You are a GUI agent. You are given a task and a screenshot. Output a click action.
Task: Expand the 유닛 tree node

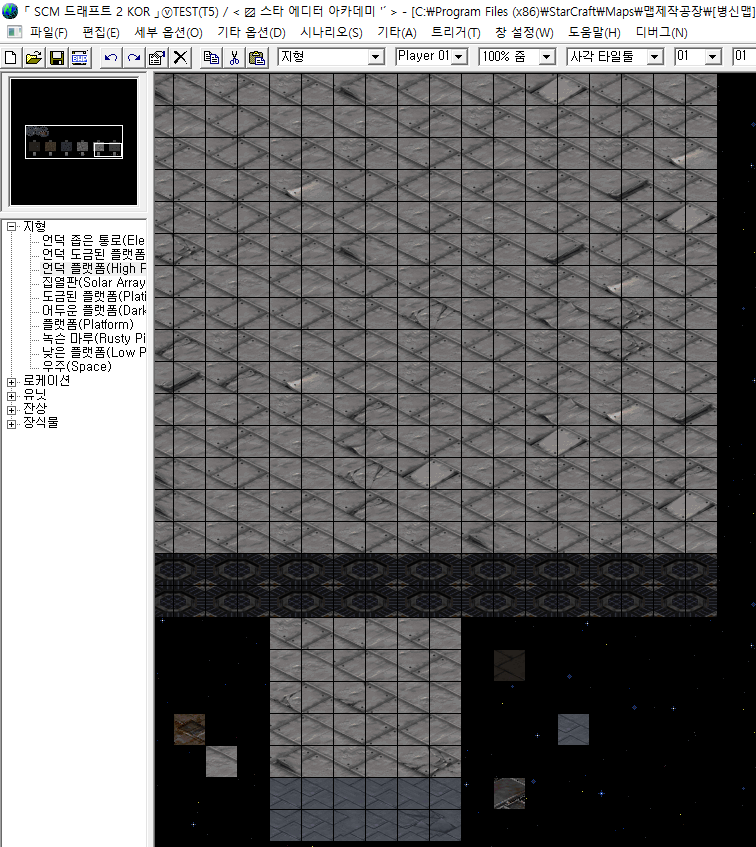coord(12,395)
